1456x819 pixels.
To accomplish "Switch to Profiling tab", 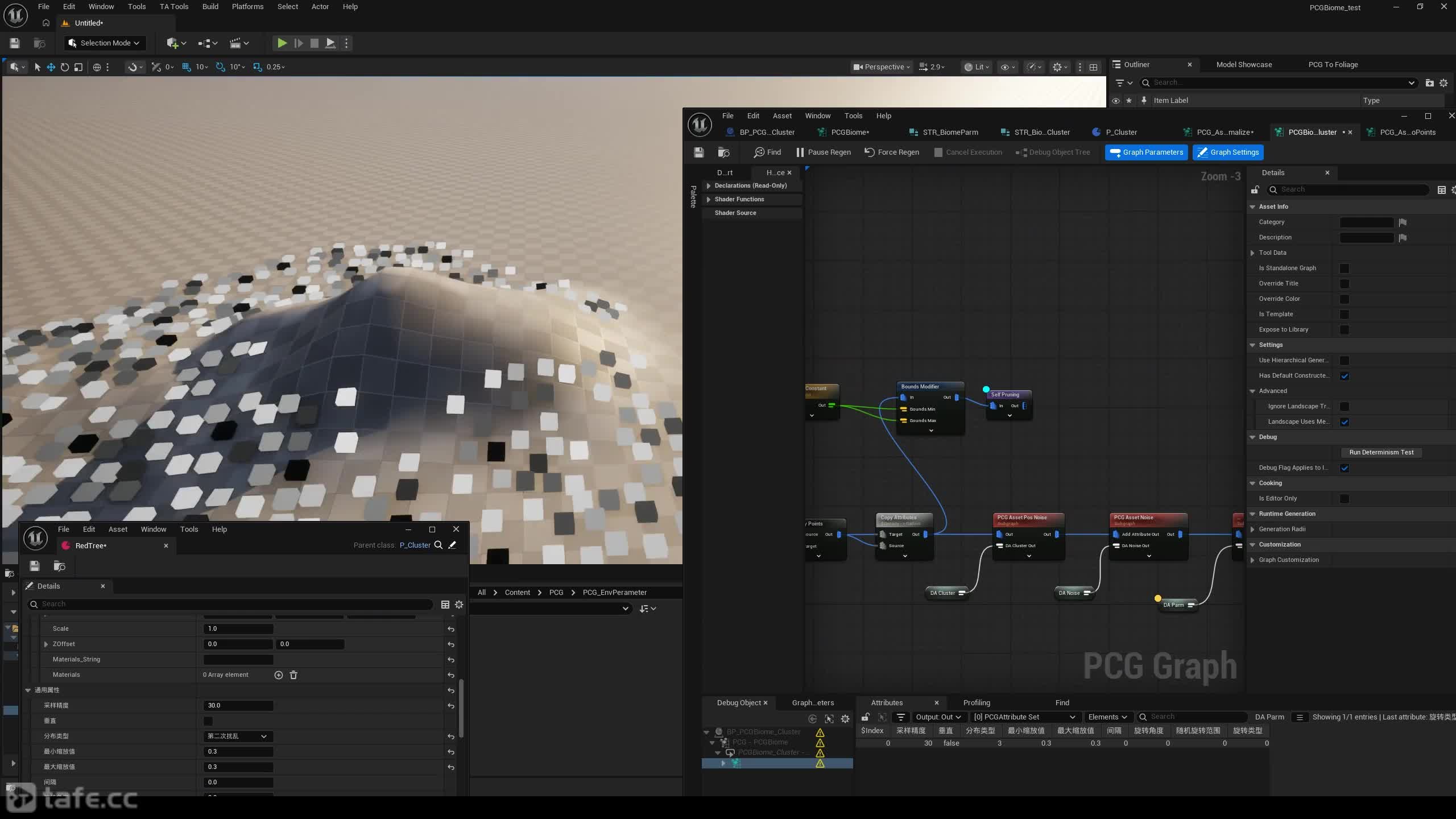I will tap(977, 703).
